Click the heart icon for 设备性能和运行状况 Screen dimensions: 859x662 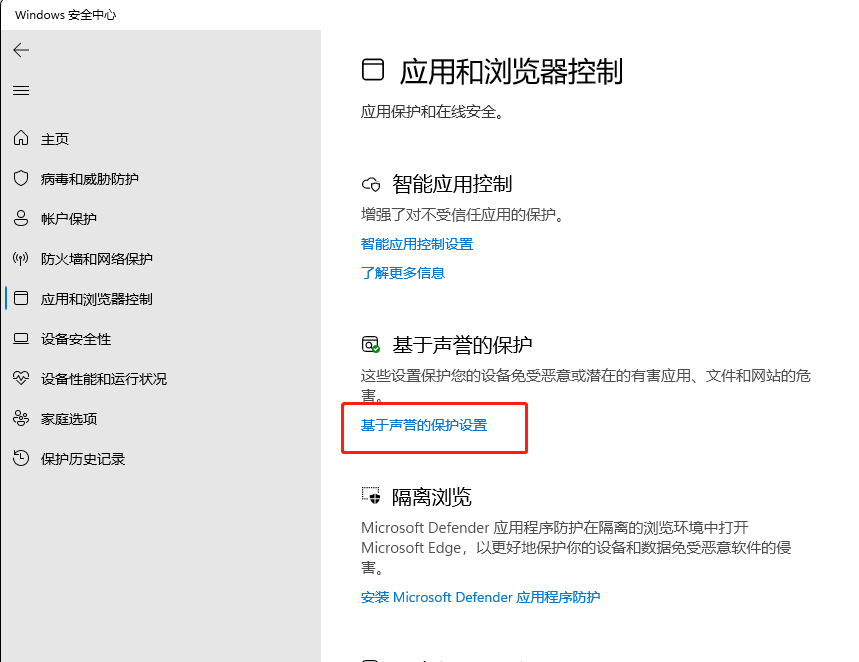[x=21, y=378]
